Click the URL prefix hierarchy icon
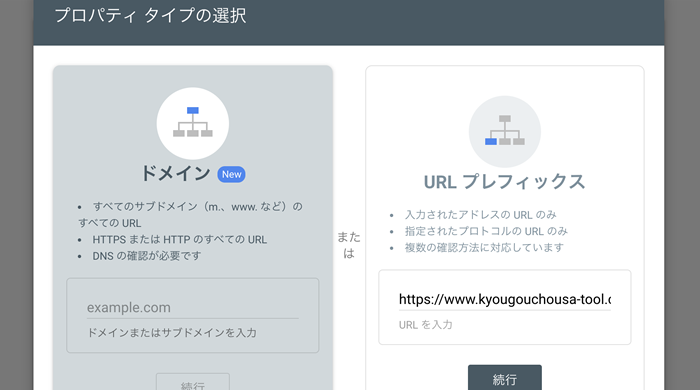Image resolution: width=700 pixels, height=390 pixels. [x=505, y=132]
